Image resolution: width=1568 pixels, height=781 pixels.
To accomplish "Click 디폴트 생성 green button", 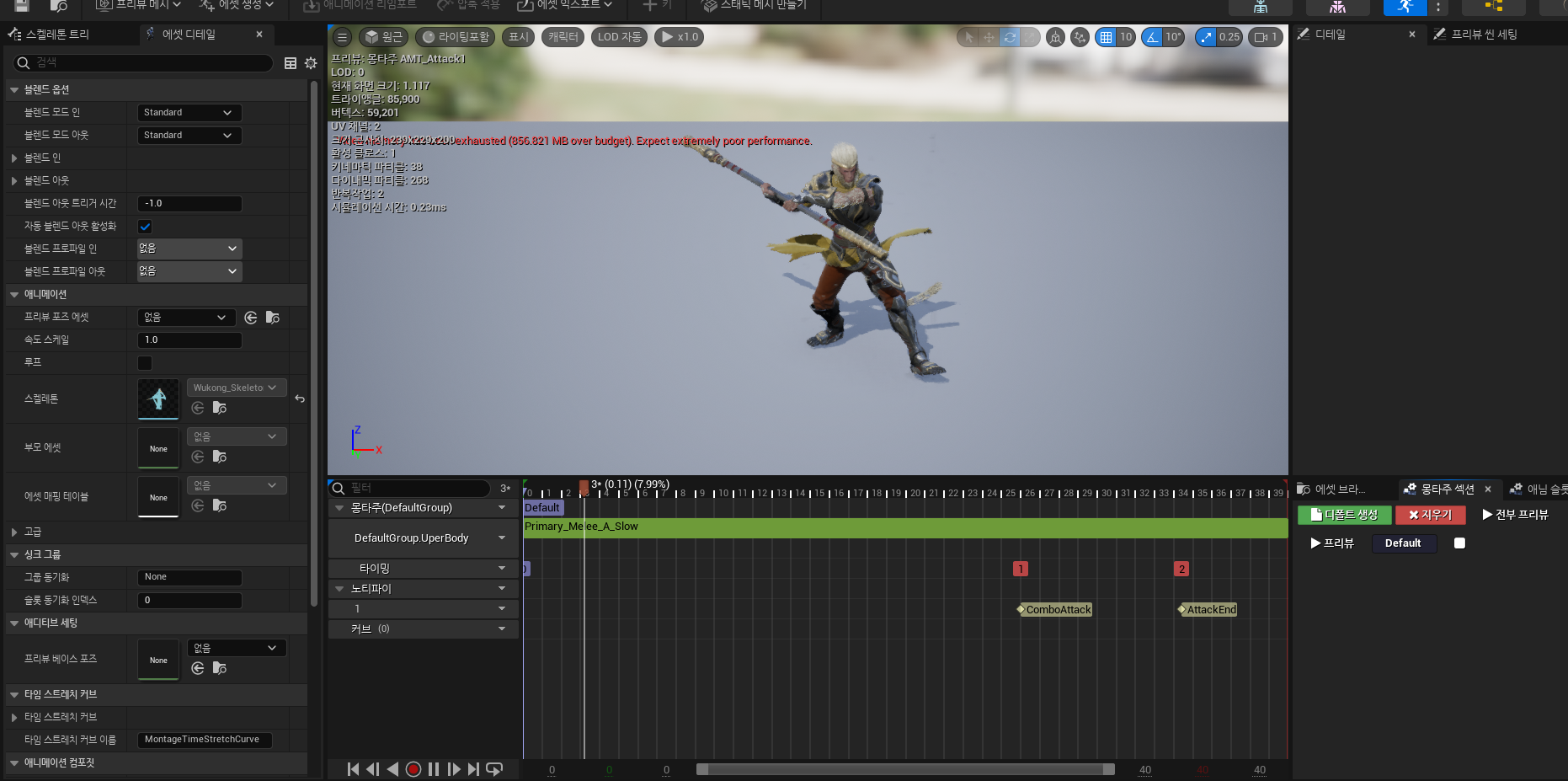I will pyautogui.click(x=1345, y=515).
